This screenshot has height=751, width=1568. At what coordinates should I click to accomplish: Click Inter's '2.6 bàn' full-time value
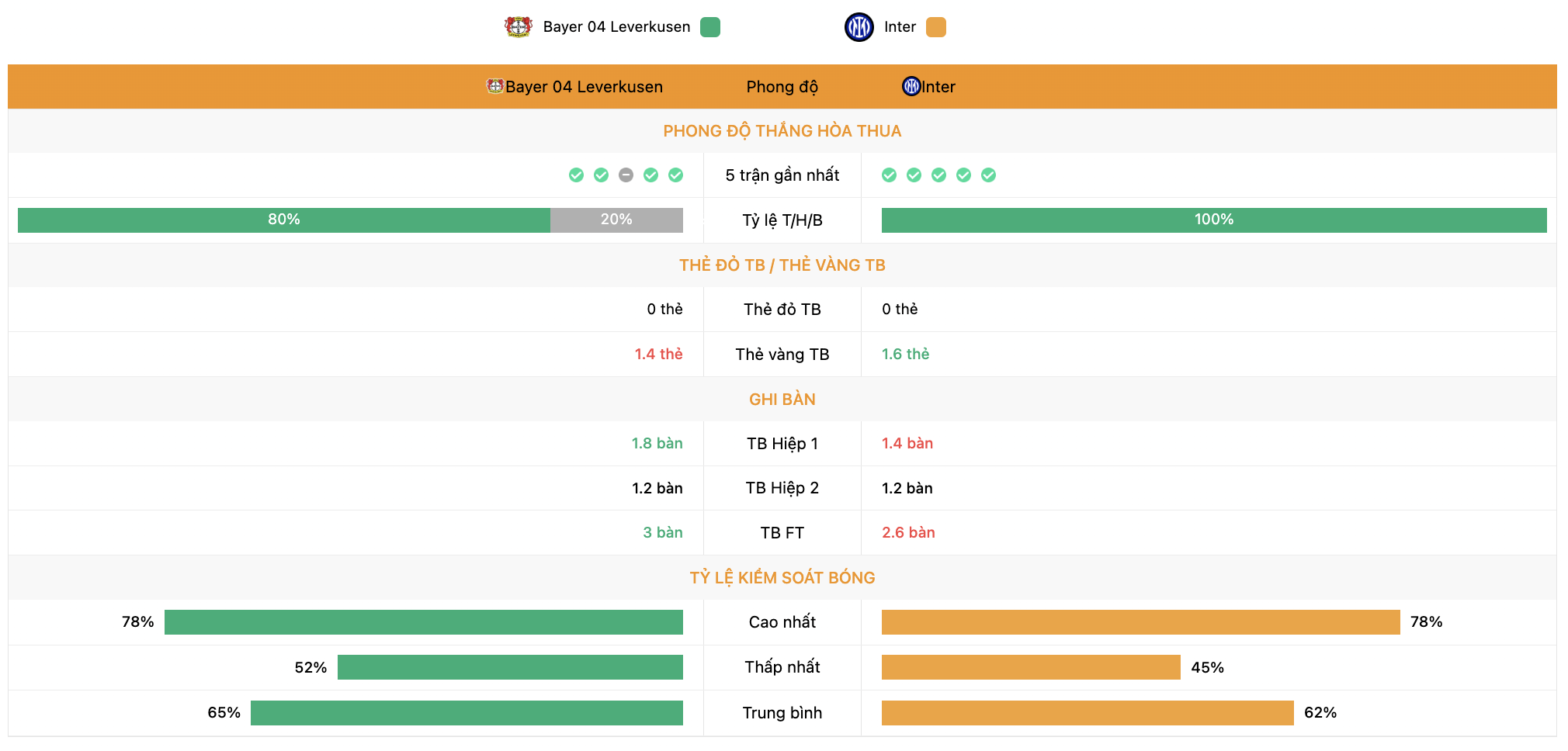click(908, 533)
